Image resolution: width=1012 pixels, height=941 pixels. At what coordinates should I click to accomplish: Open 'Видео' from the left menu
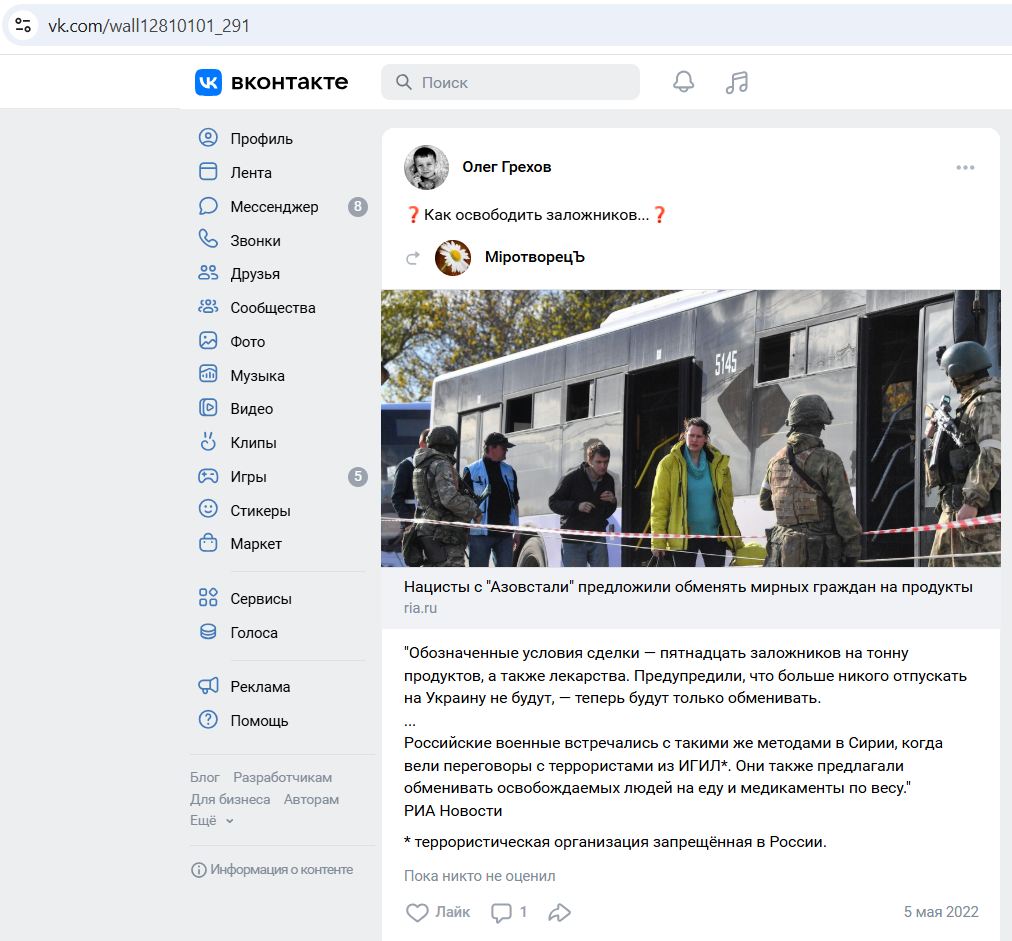(251, 409)
